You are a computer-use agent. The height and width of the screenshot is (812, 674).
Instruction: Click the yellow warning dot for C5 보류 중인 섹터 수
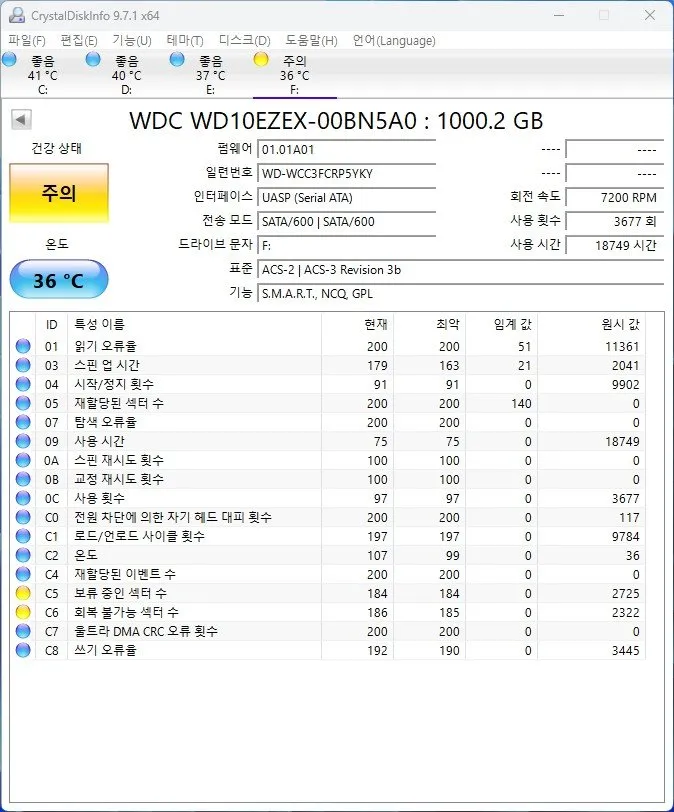[23, 593]
